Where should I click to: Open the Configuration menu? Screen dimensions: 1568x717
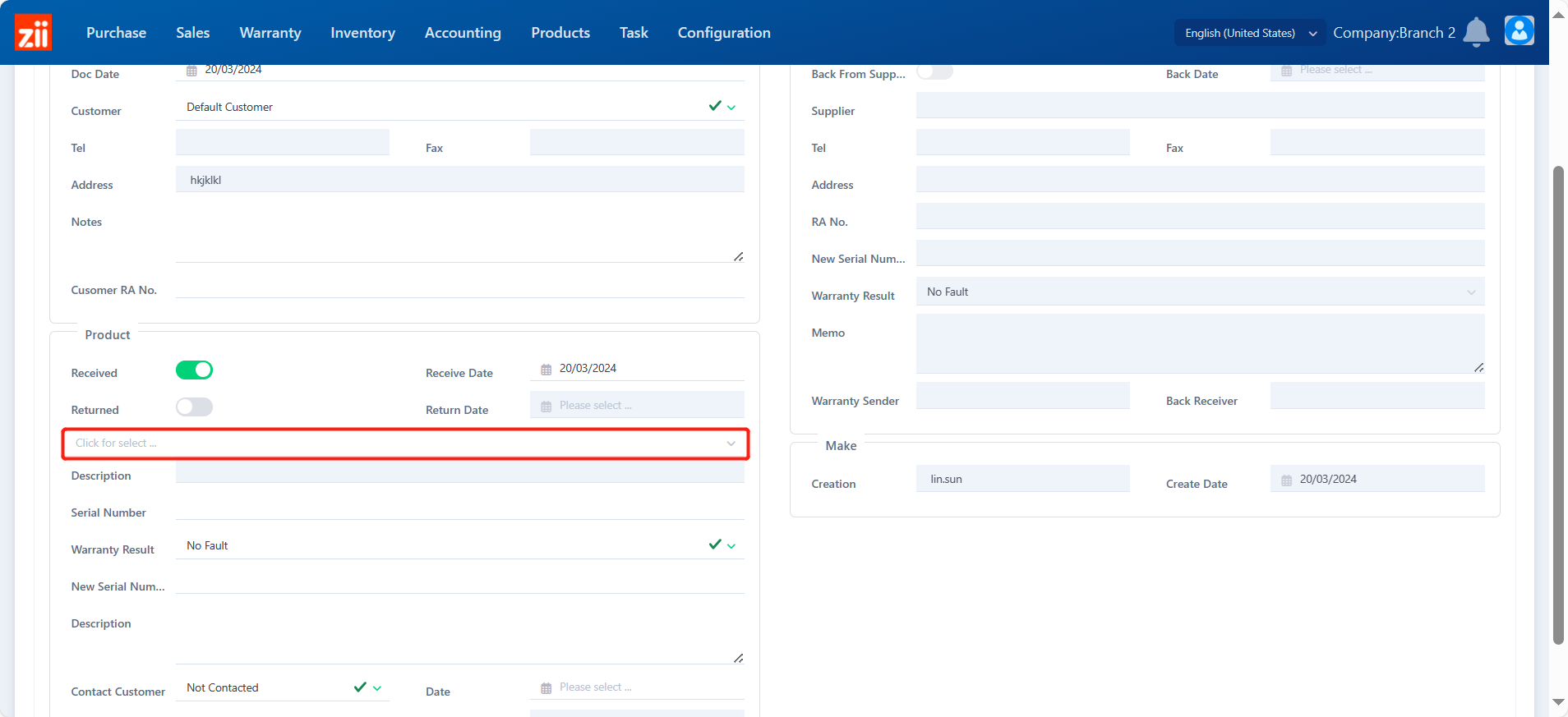click(x=724, y=33)
